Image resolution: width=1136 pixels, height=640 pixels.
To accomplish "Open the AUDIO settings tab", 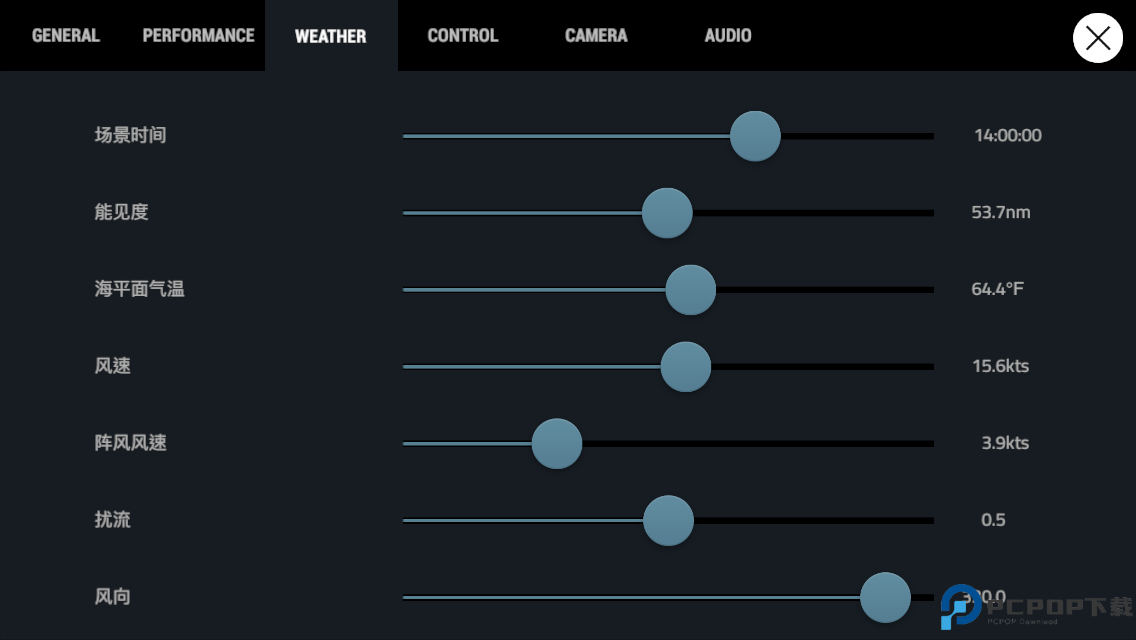I will point(728,36).
